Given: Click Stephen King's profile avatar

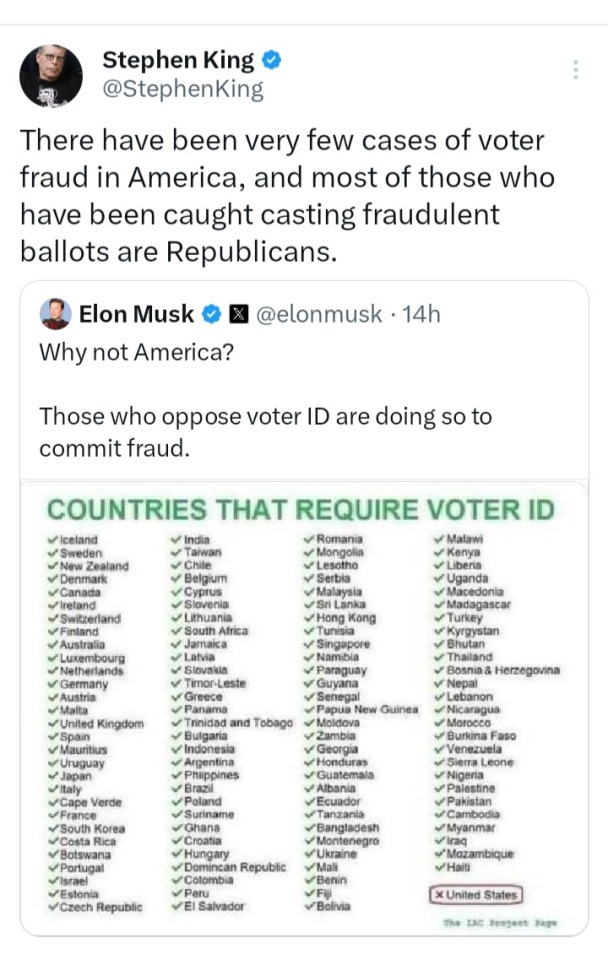Looking at the screenshot, I should [51, 76].
